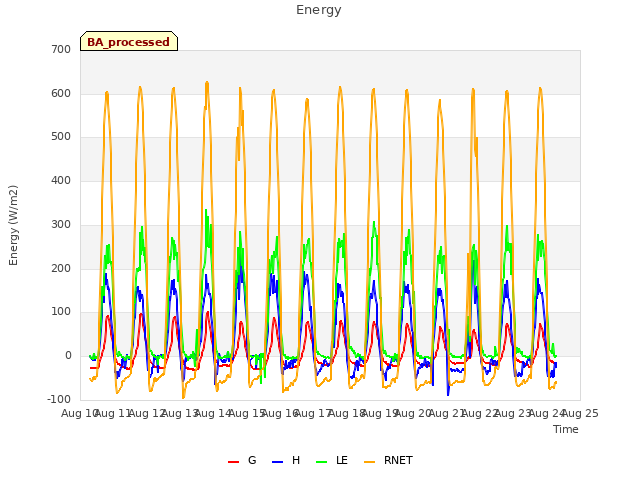Click the red G legend swatch
Image resolution: width=640 pixels, height=480 pixels.
coord(233,462)
